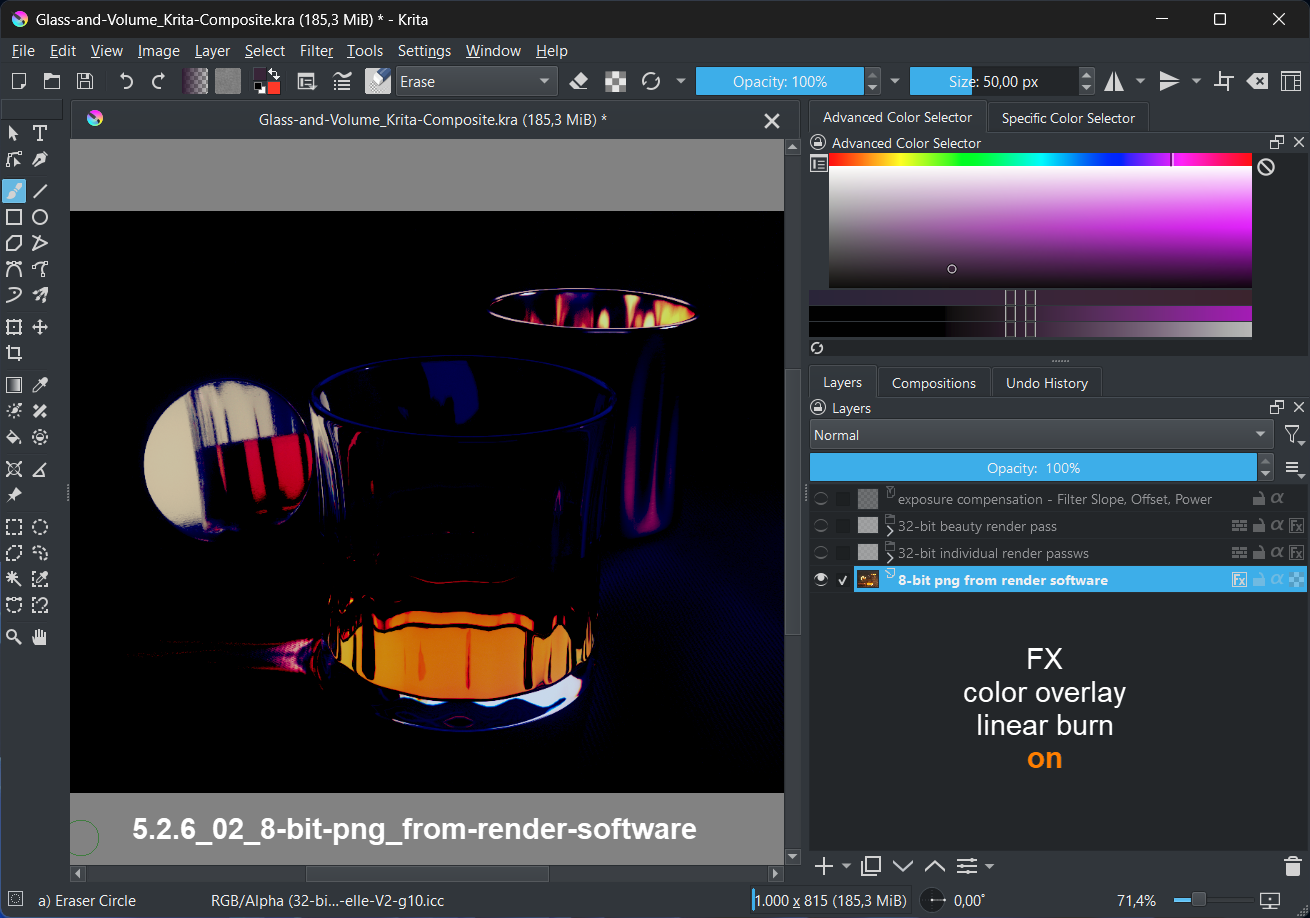Screen dimensions: 1310x918
Task: Select the Zoom magnifier tool
Action: 14,637
